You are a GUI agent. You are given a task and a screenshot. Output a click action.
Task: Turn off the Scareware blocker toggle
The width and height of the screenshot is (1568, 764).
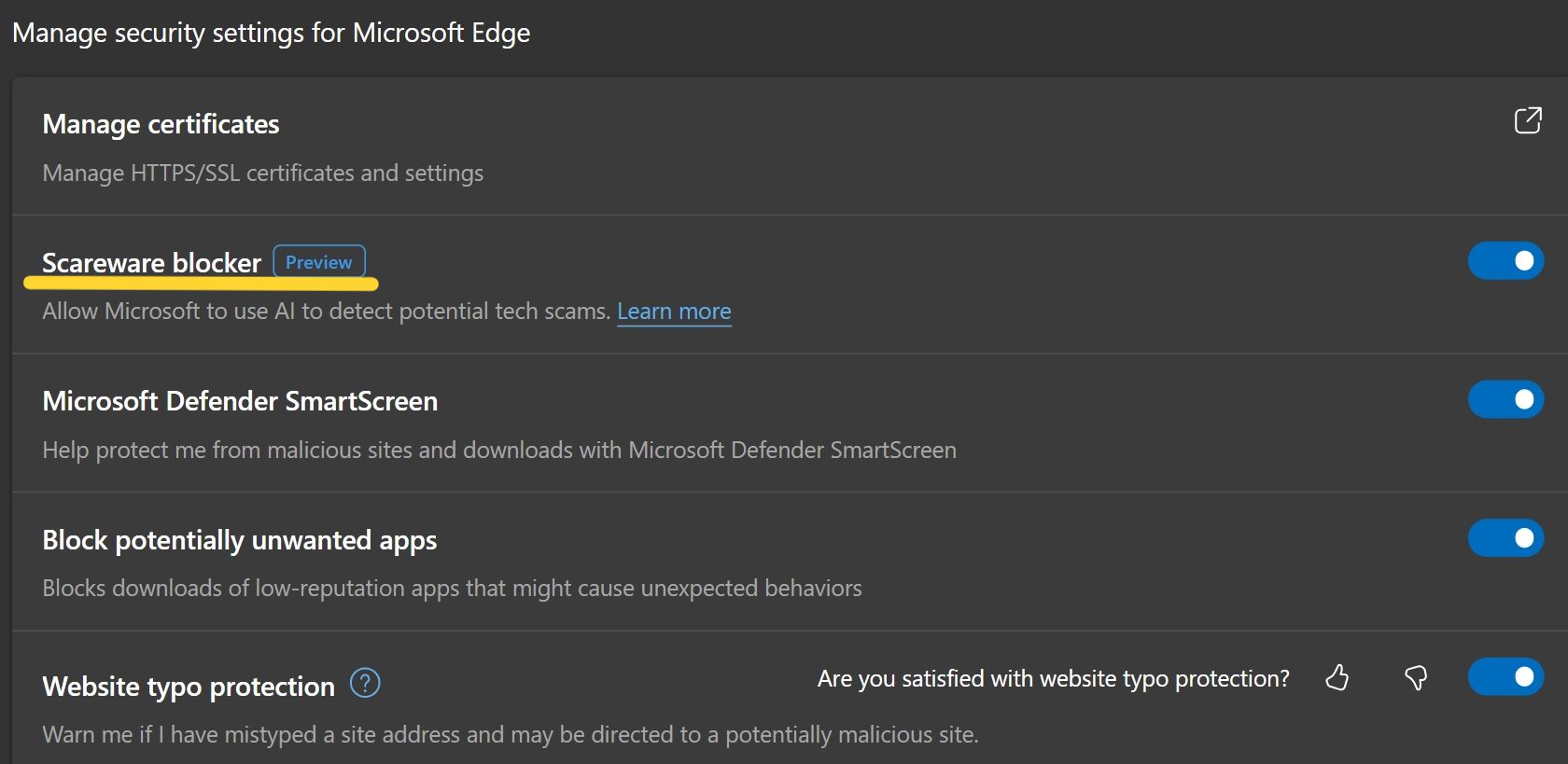point(1505,261)
